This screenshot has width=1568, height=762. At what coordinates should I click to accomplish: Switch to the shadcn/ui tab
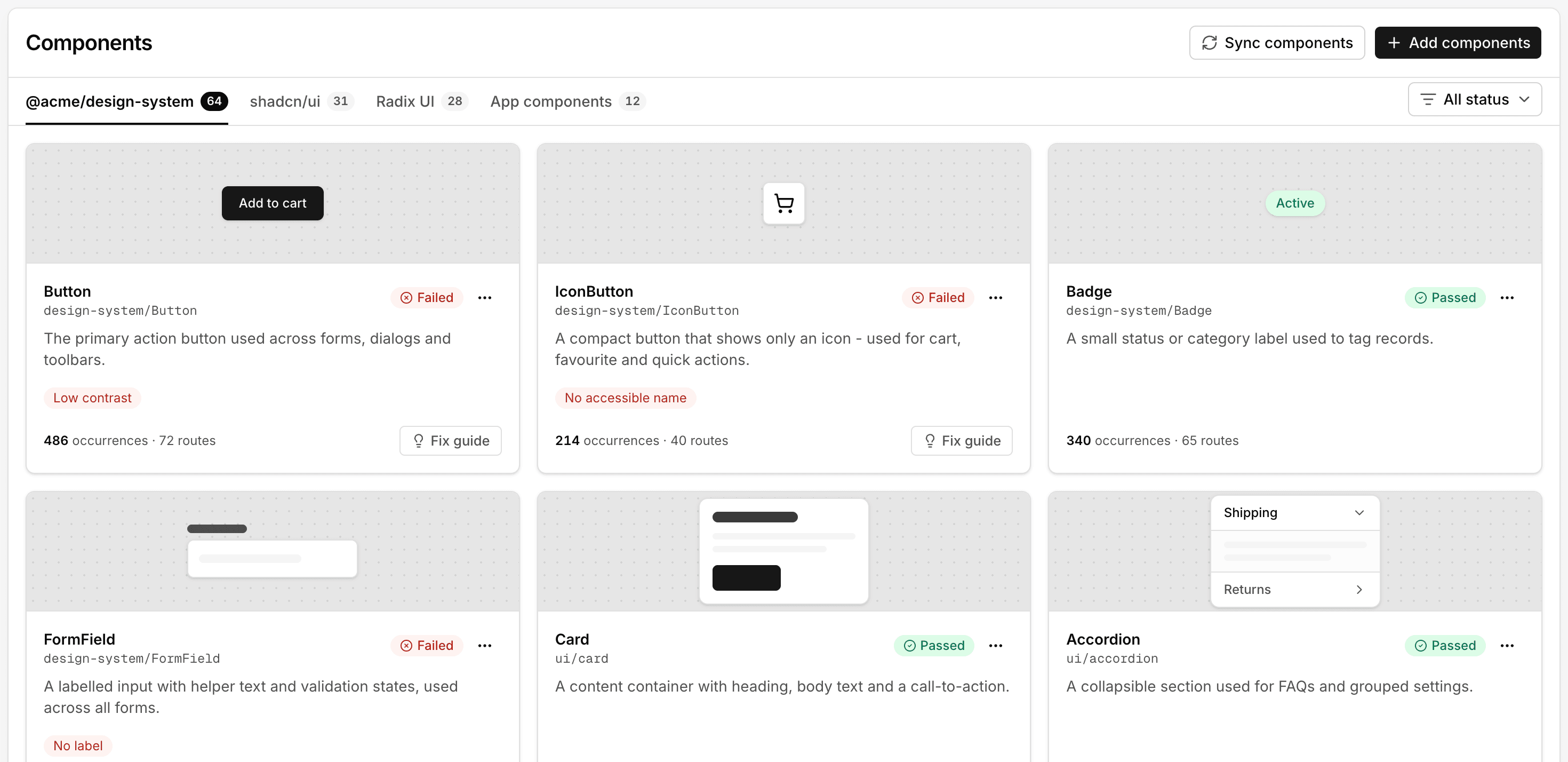(x=301, y=101)
